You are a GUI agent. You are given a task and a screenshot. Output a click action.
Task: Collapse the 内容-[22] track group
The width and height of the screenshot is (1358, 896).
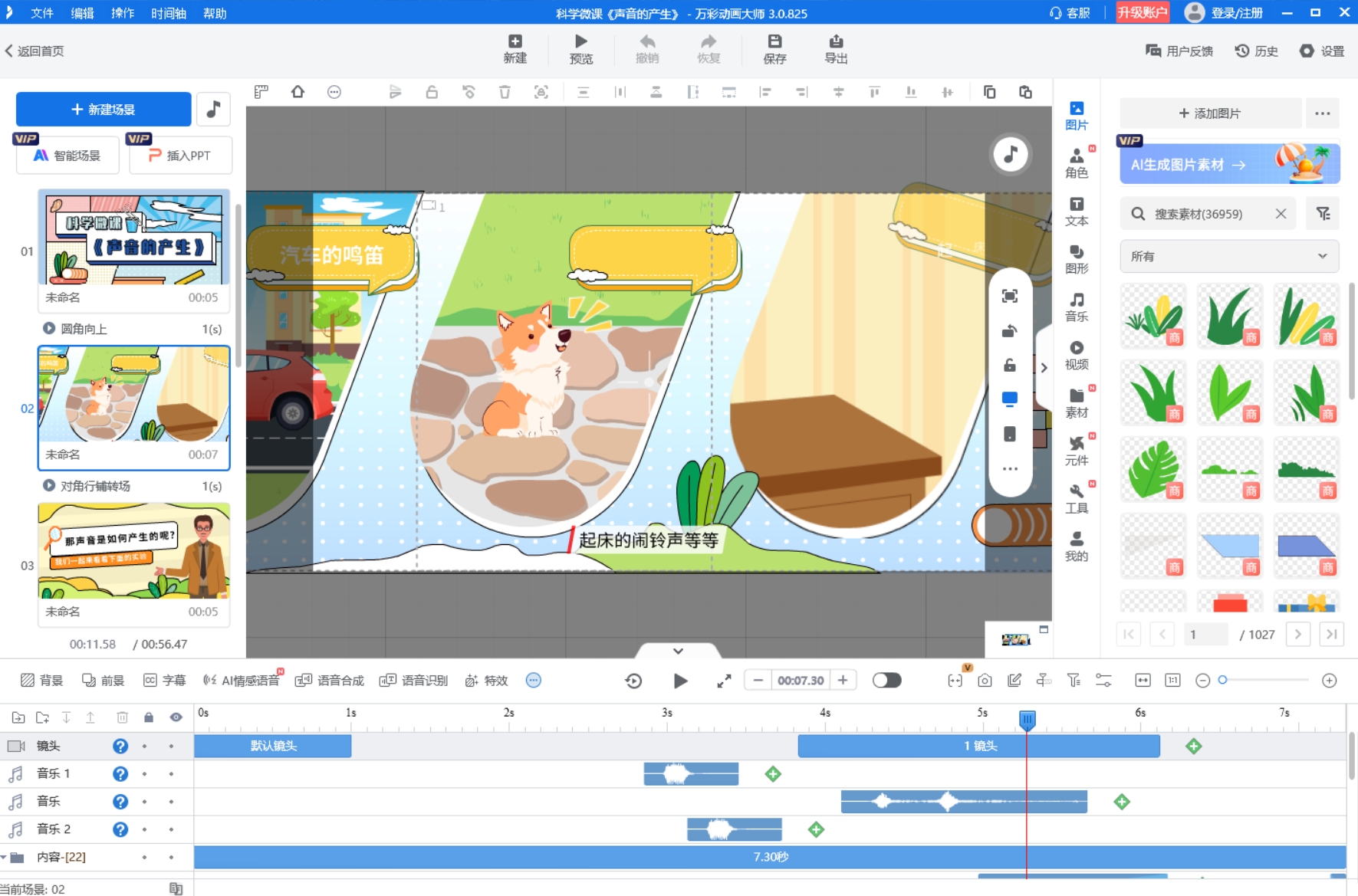click(x=5, y=857)
